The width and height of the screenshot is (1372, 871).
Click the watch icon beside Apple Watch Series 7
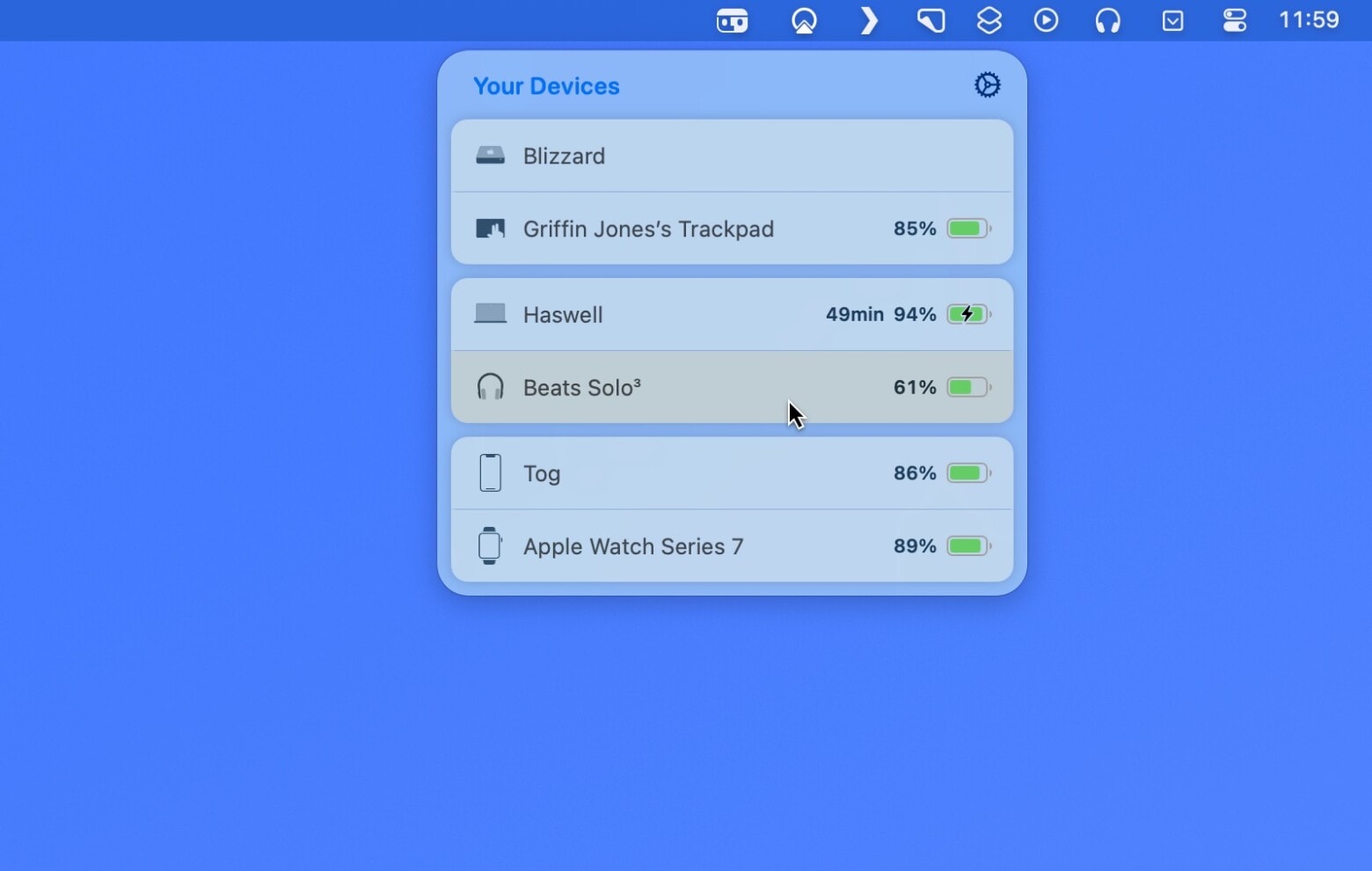tap(490, 545)
